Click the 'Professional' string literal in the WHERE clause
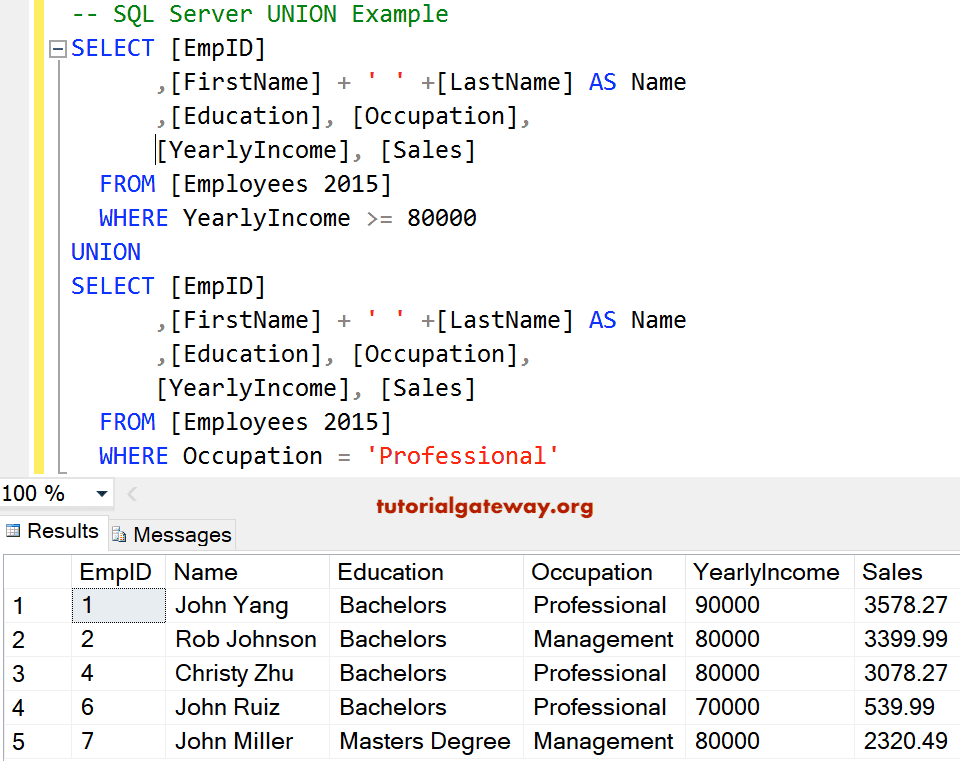The width and height of the screenshot is (960, 761). [462, 455]
